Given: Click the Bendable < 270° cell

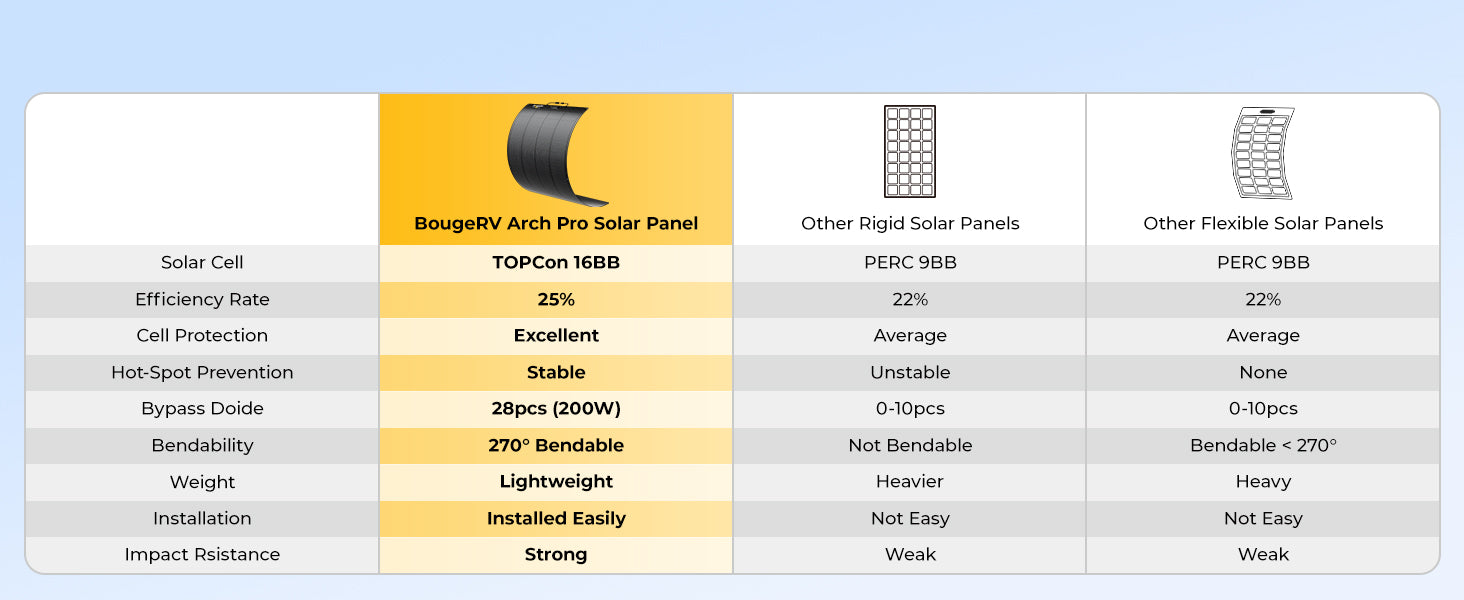Looking at the screenshot, I should pos(1263,446).
